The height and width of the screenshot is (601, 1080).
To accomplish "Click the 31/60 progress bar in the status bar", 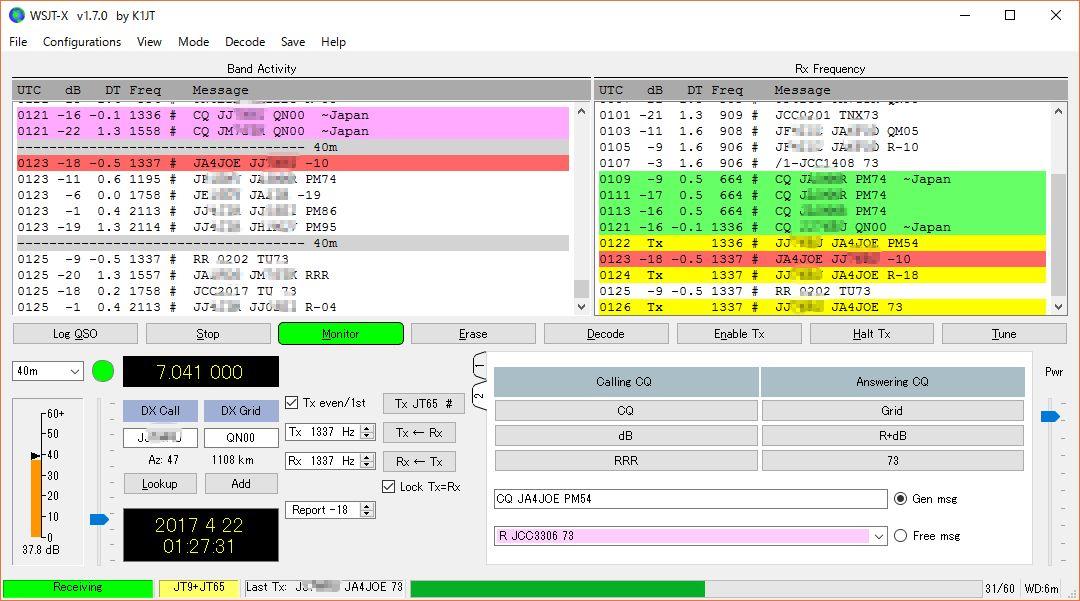I will 696,589.
